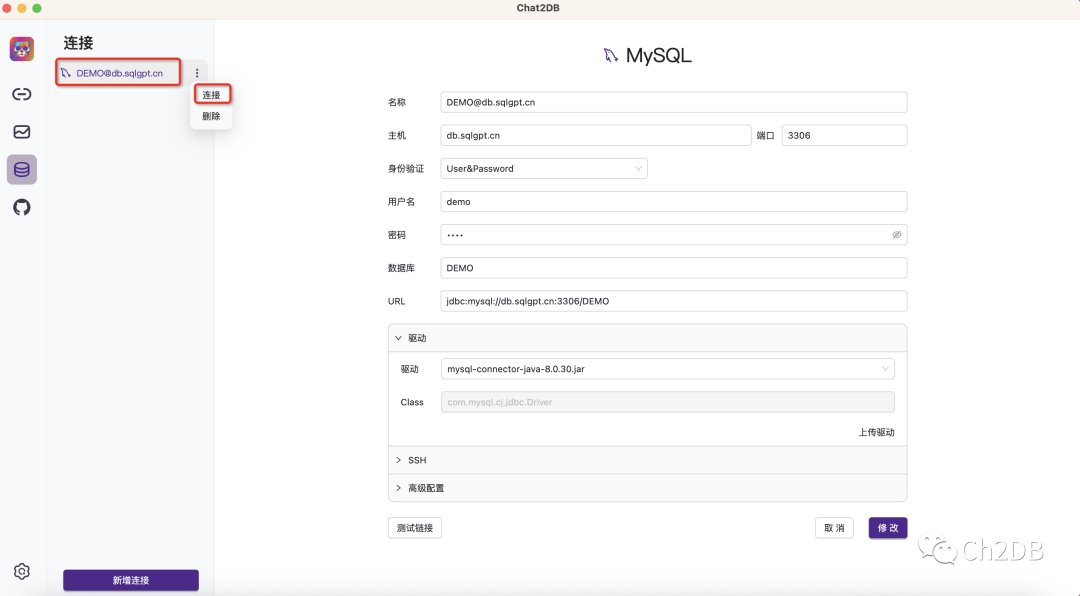Click the 上传驱动 link
1080x596 pixels.
(876, 433)
